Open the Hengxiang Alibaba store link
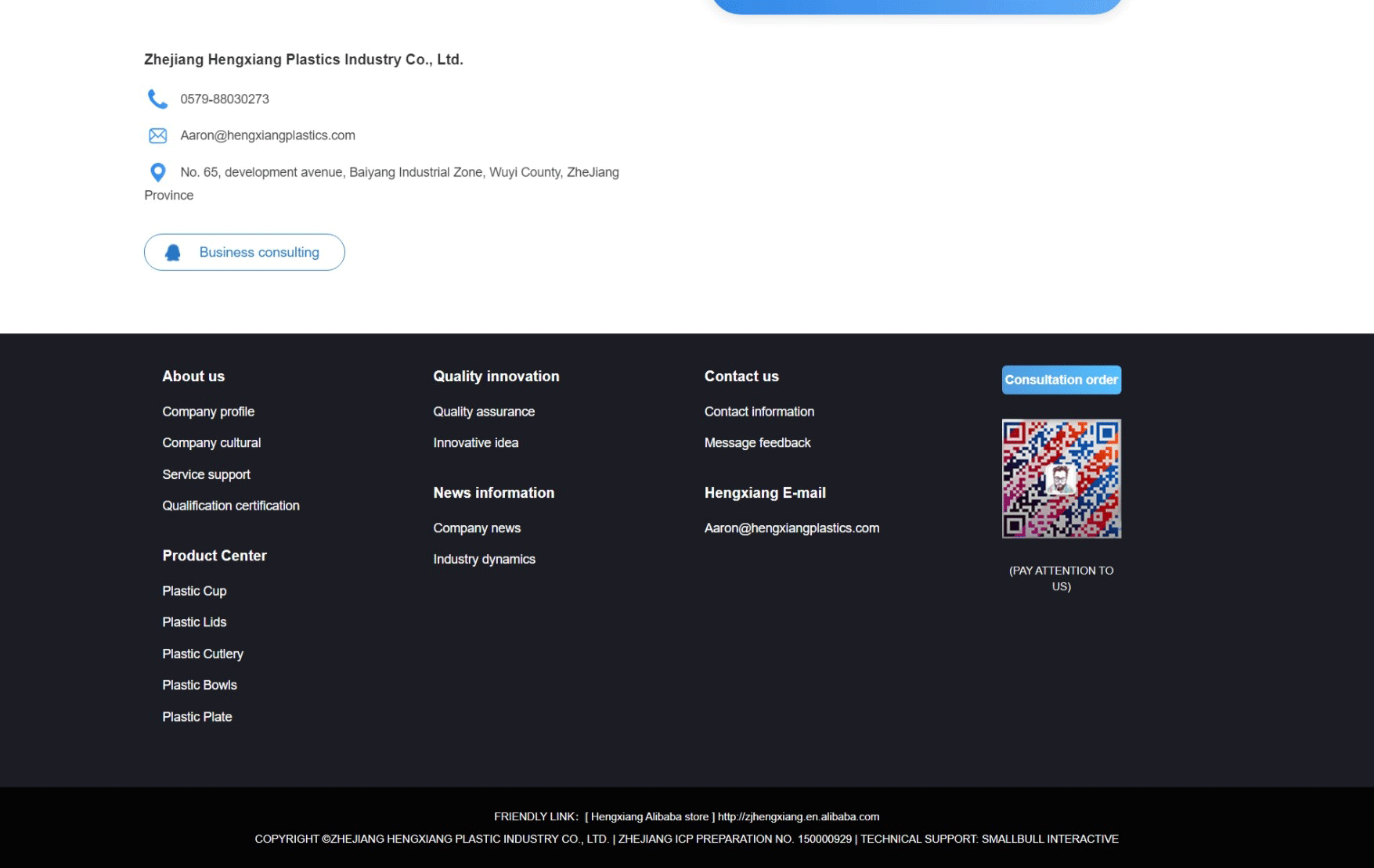The width and height of the screenshot is (1374, 868). 650,816
